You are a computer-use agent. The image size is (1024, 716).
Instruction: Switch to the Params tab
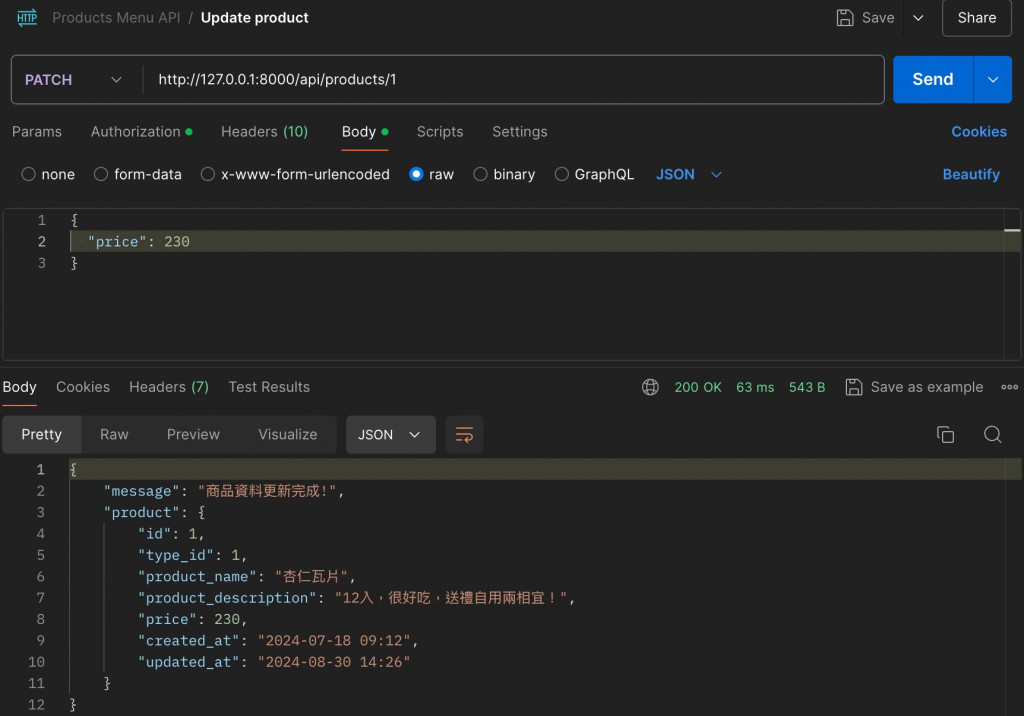point(37,132)
